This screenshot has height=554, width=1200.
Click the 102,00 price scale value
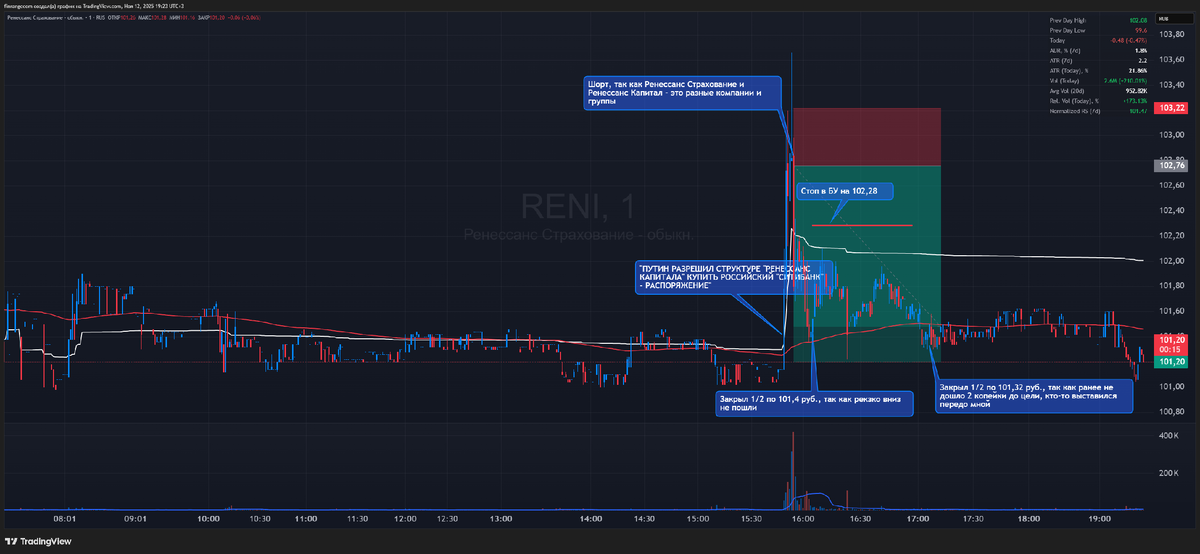(x=1171, y=260)
